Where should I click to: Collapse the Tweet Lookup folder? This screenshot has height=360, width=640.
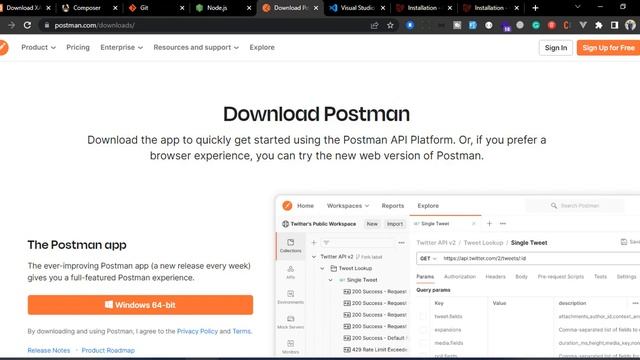(x=322, y=268)
